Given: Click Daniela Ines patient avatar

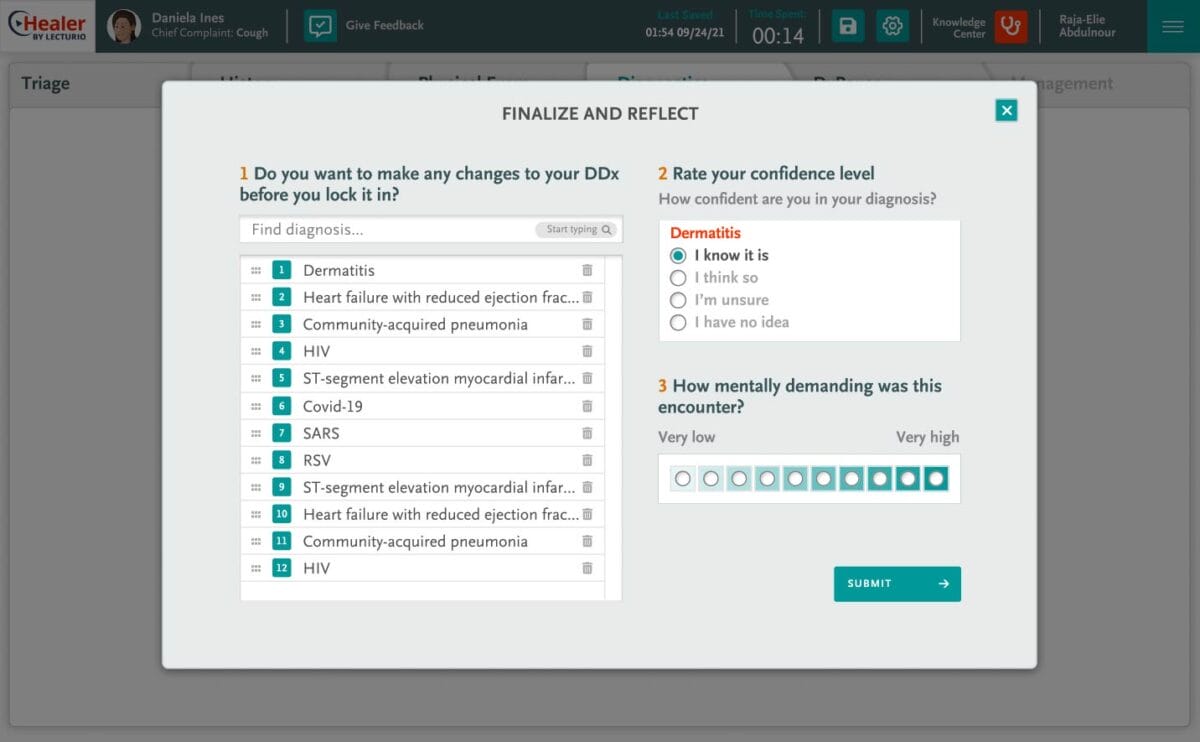Looking at the screenshot, I should [124, 26].
